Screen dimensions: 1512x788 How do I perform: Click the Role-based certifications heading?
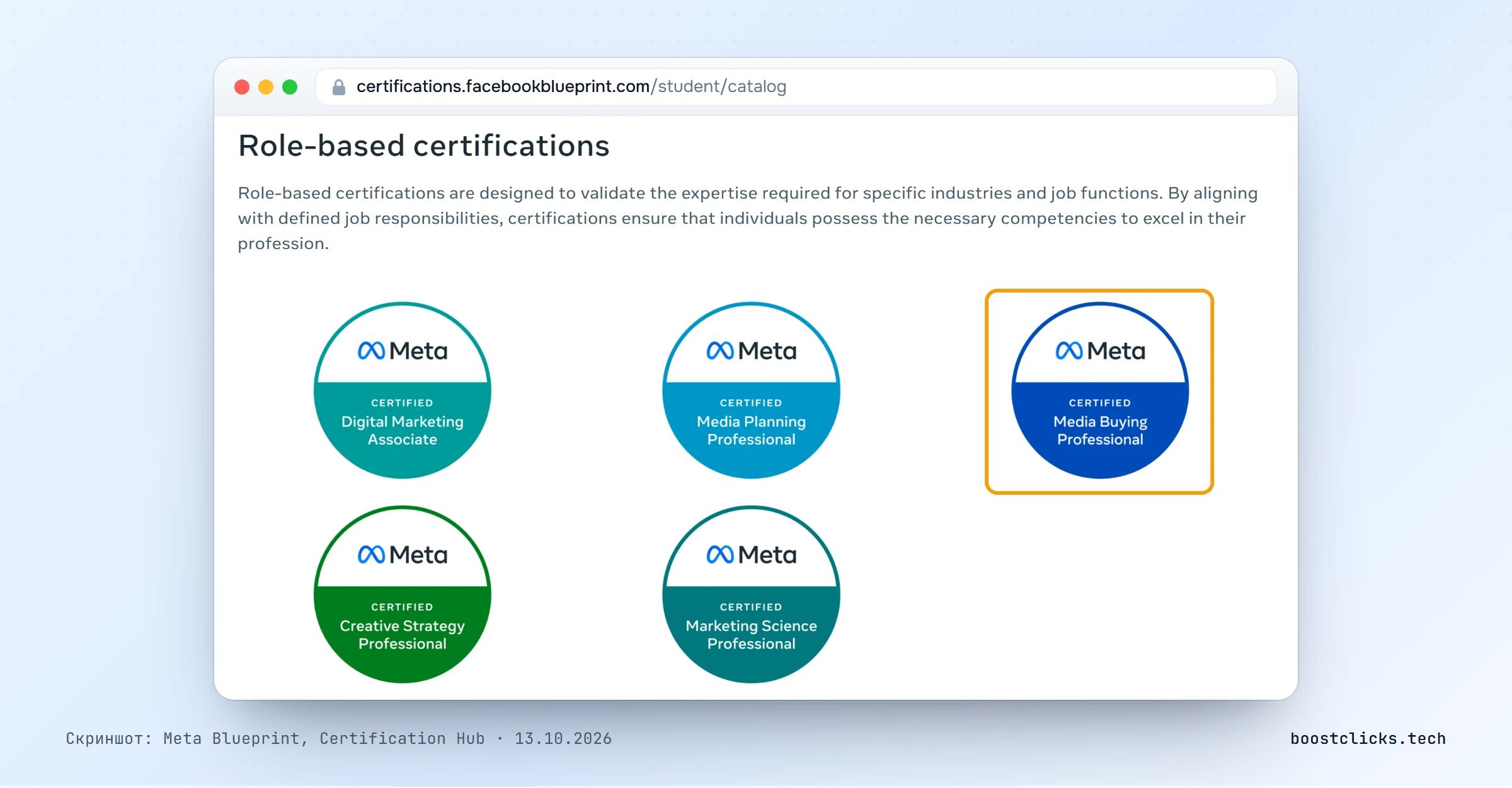[423, 146]
